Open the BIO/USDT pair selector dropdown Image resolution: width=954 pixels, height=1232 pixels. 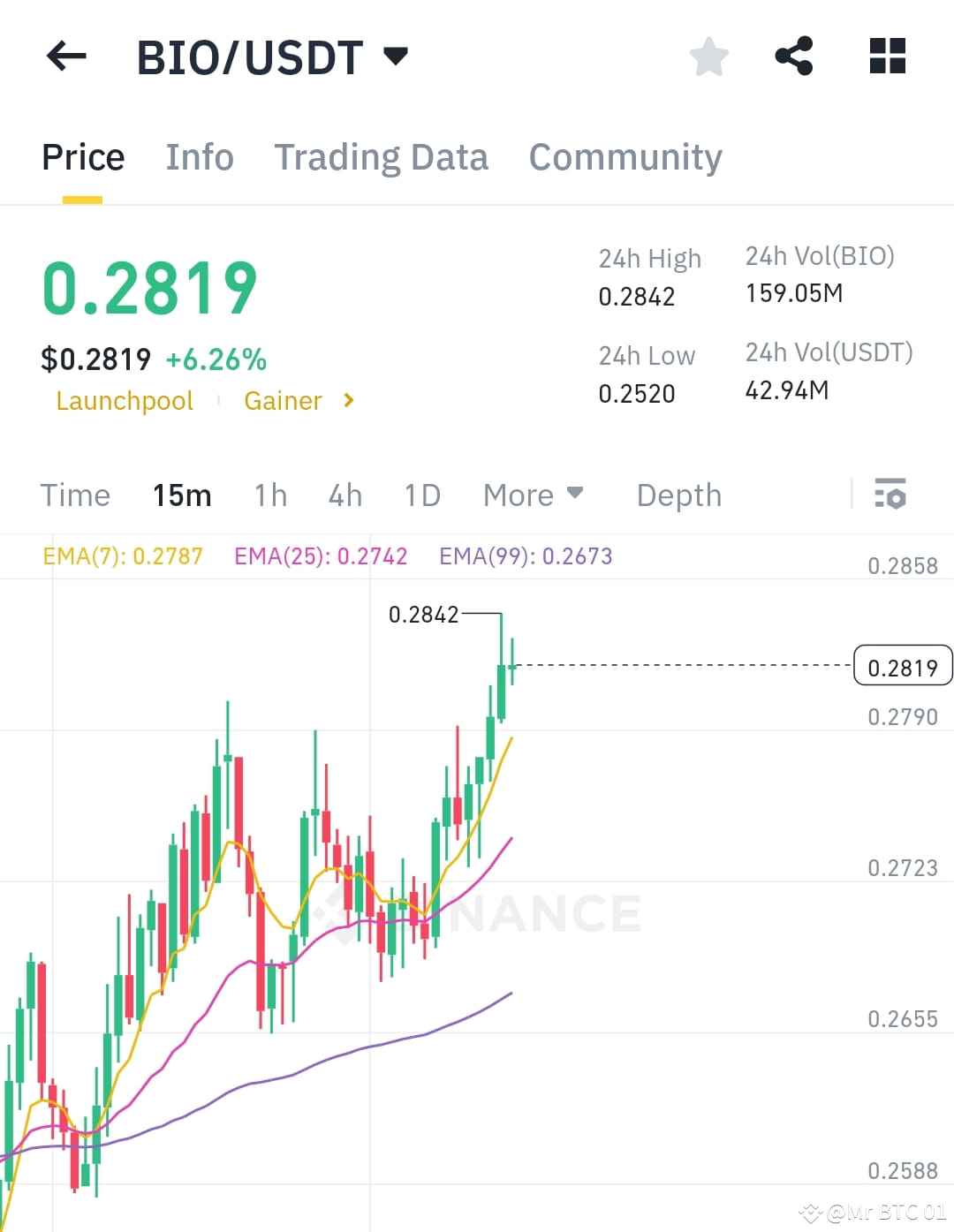click(396, 56)
